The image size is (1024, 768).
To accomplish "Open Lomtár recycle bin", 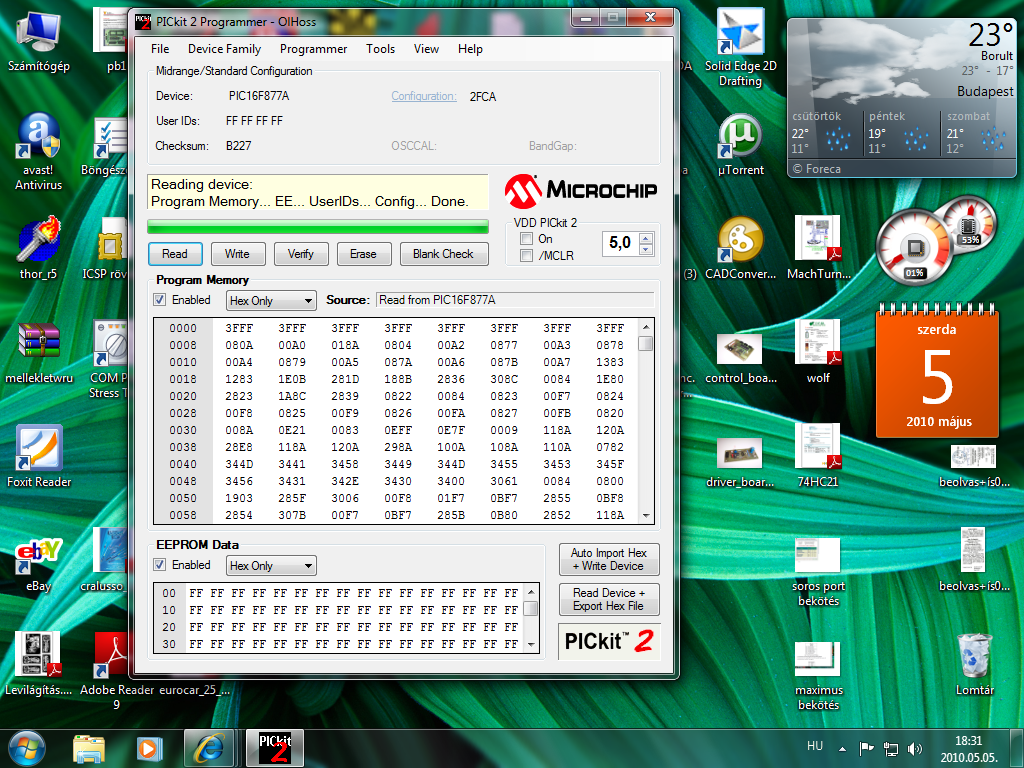I will (x=974, y=665).
